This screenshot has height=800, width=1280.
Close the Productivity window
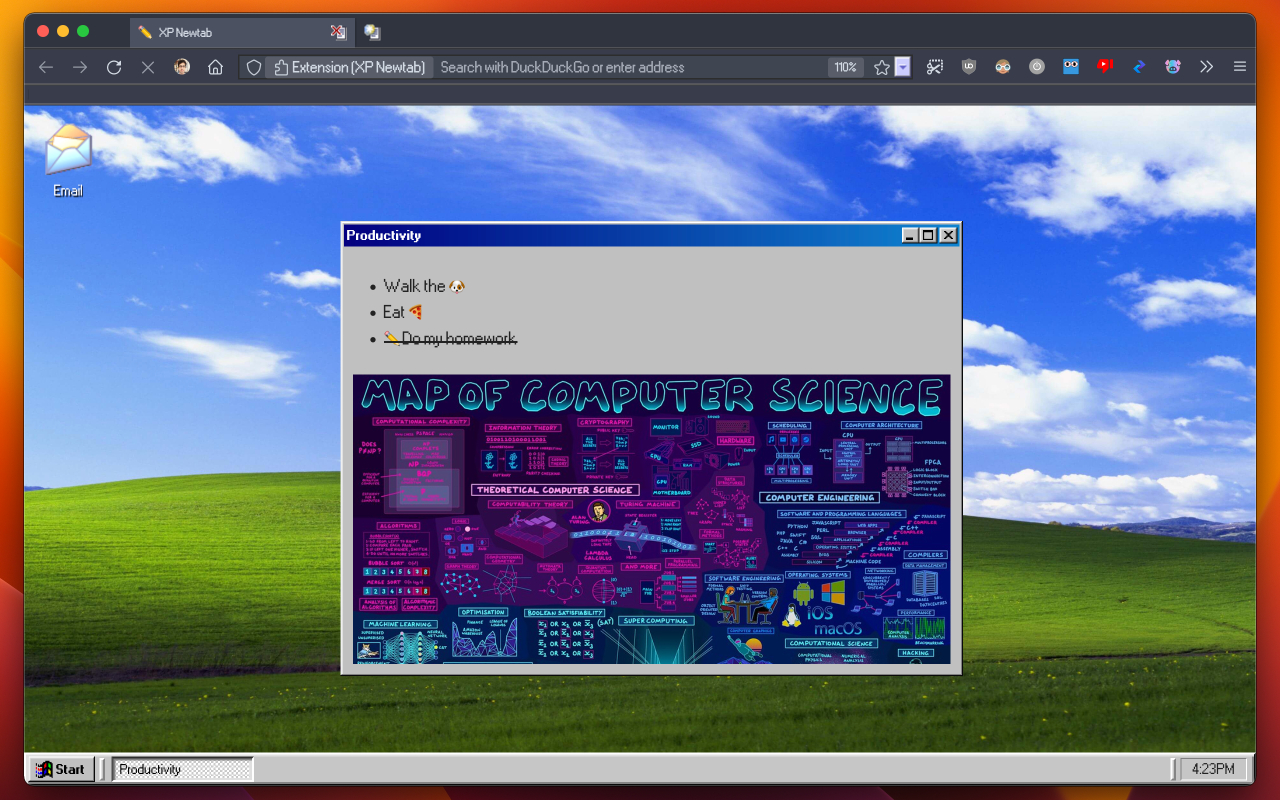click(x=948, y=235)
